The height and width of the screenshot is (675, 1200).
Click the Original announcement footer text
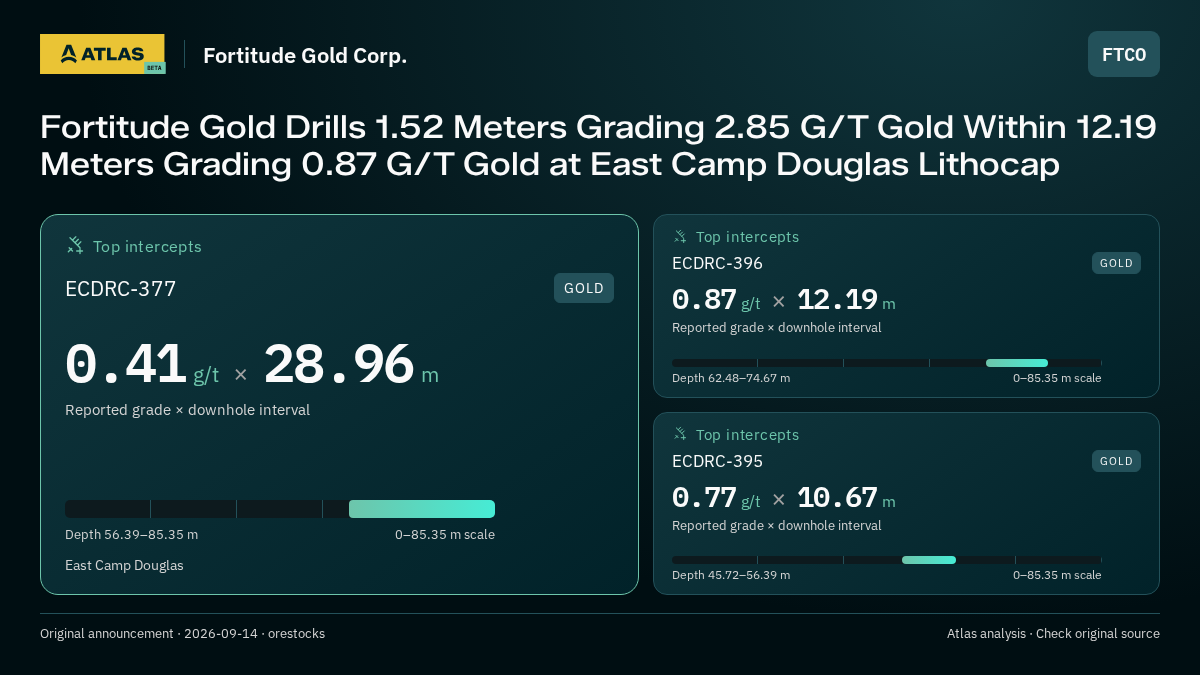pyautogui.click(x=182, y=634)
